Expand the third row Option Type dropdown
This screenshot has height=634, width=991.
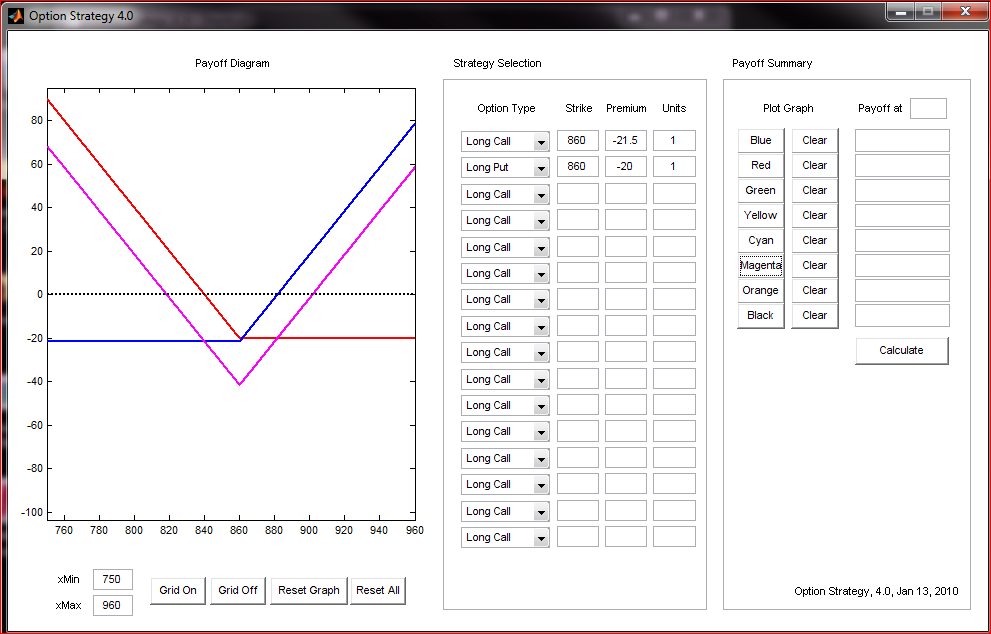(505, 195)
